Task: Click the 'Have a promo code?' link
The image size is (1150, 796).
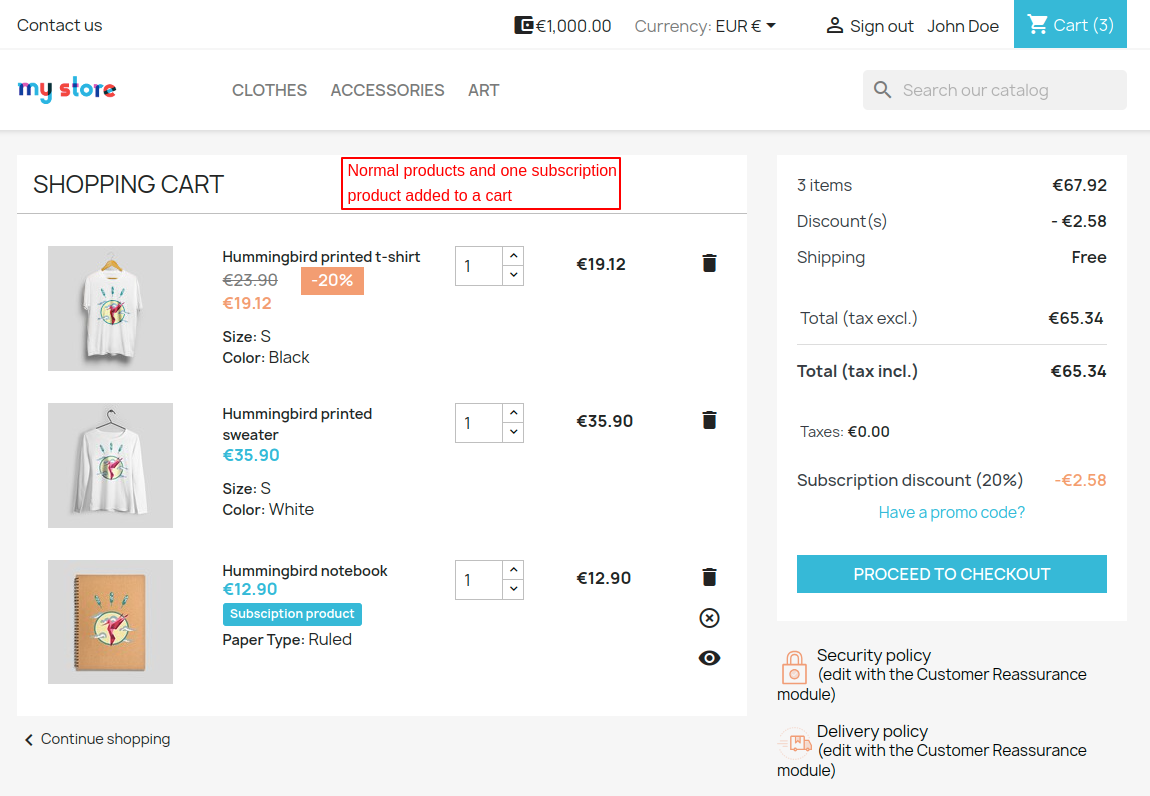Action: (951, 512)
